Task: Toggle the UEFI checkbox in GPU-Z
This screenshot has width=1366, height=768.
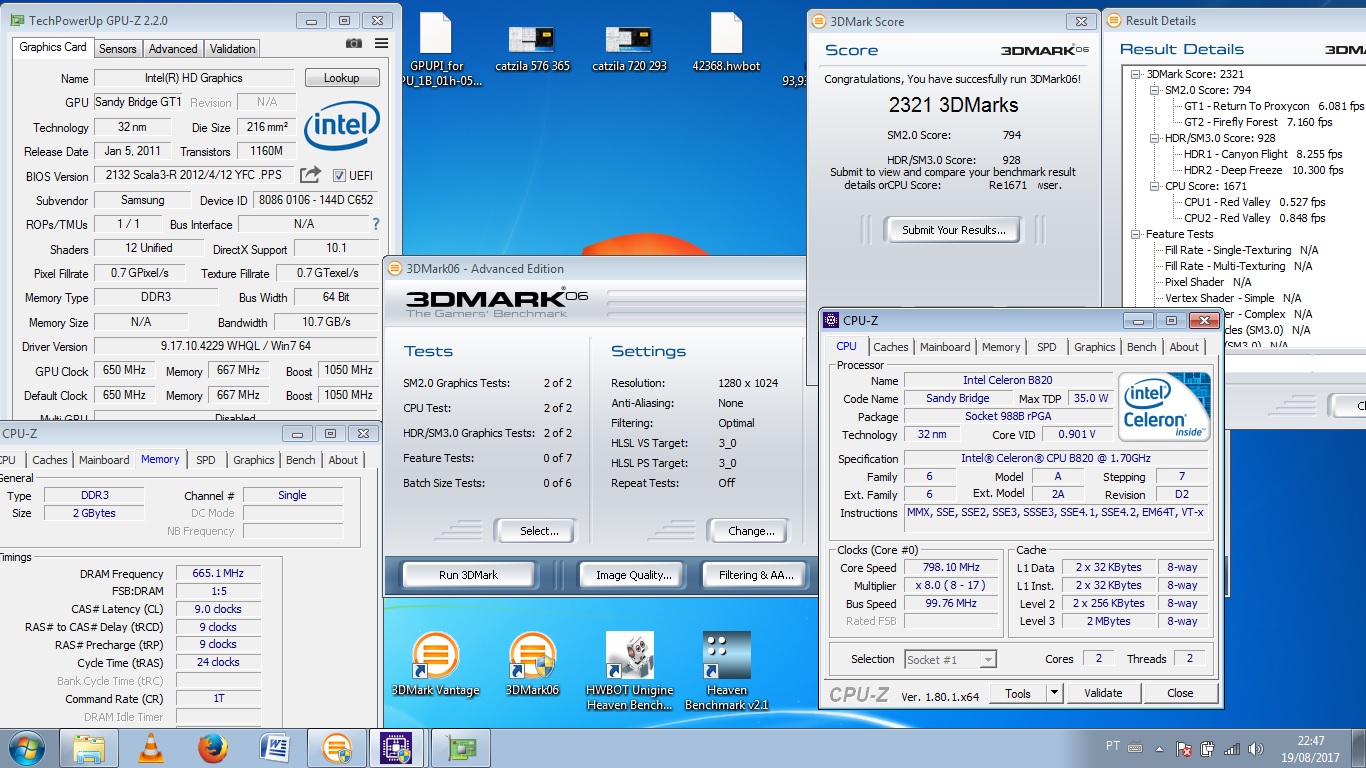Action: (x=339, y=175)
